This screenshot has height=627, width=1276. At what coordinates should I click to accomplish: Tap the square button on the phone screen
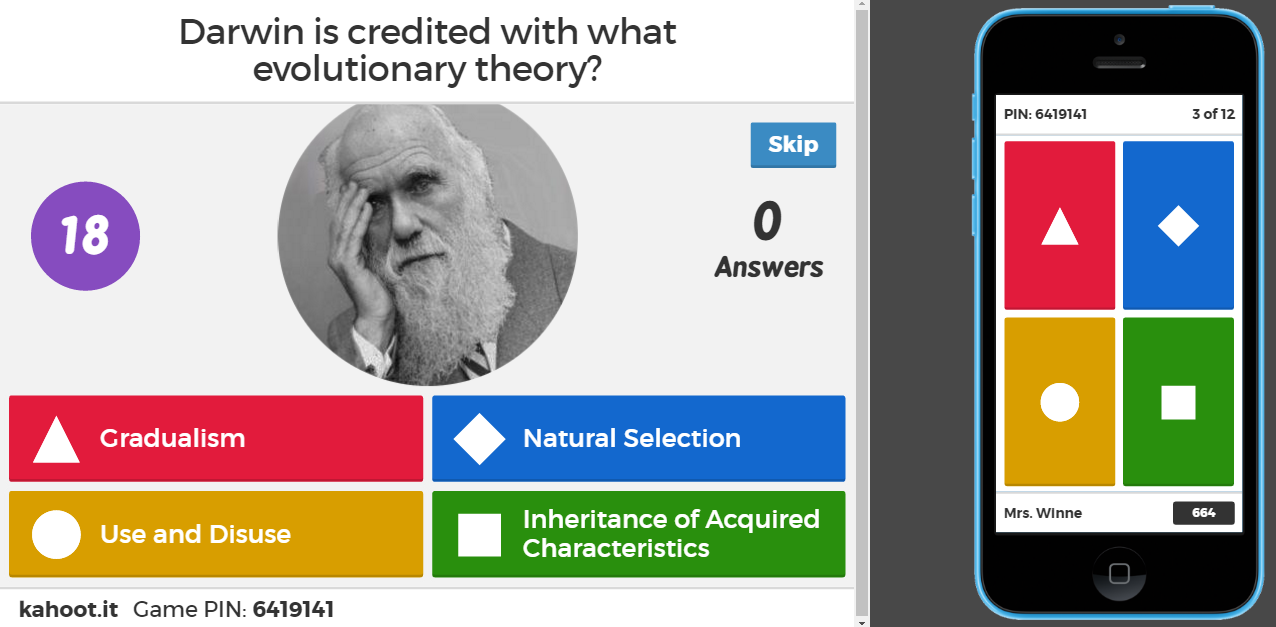coord(1177,401)
